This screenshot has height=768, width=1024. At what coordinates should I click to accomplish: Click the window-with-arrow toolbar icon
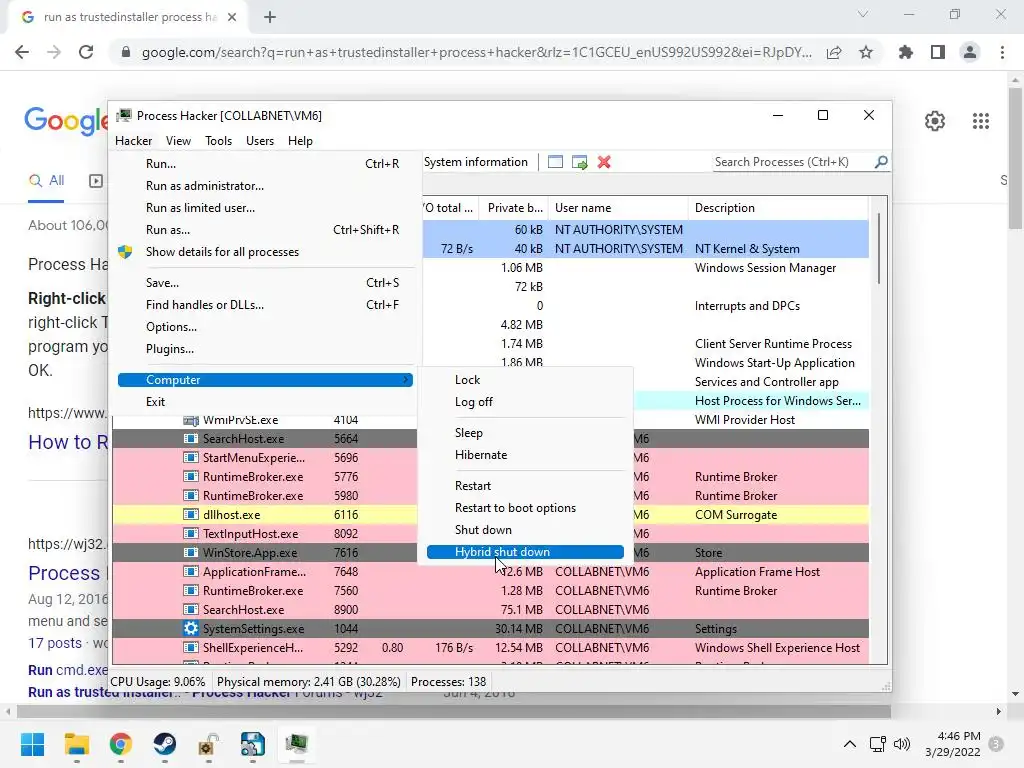[579, 162]
